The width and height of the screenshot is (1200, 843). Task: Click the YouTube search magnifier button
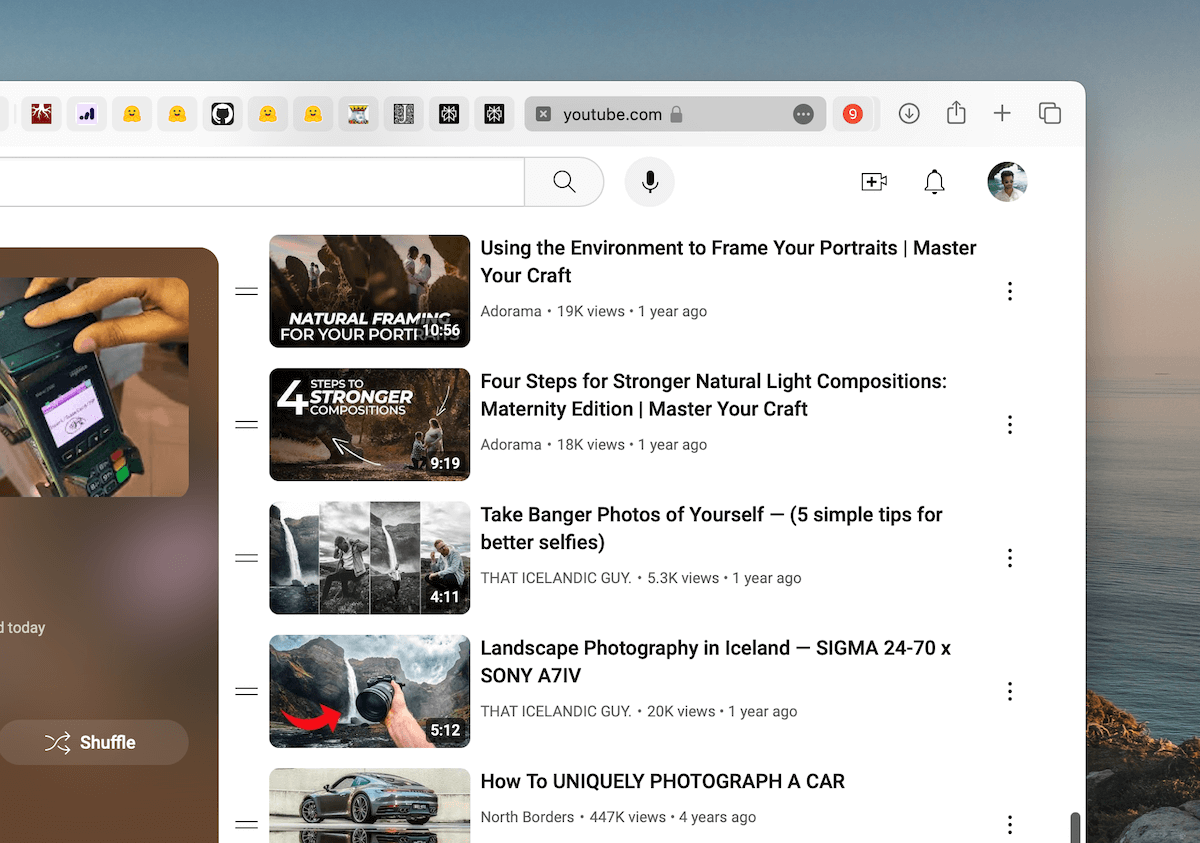pyautogui.click(x=564, y=182)
